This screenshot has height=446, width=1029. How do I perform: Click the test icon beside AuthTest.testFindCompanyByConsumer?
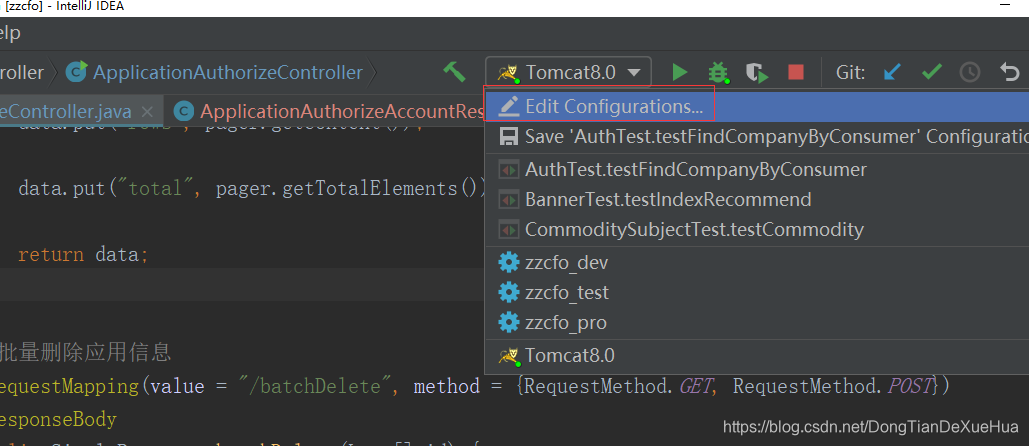tap(509, 170)
